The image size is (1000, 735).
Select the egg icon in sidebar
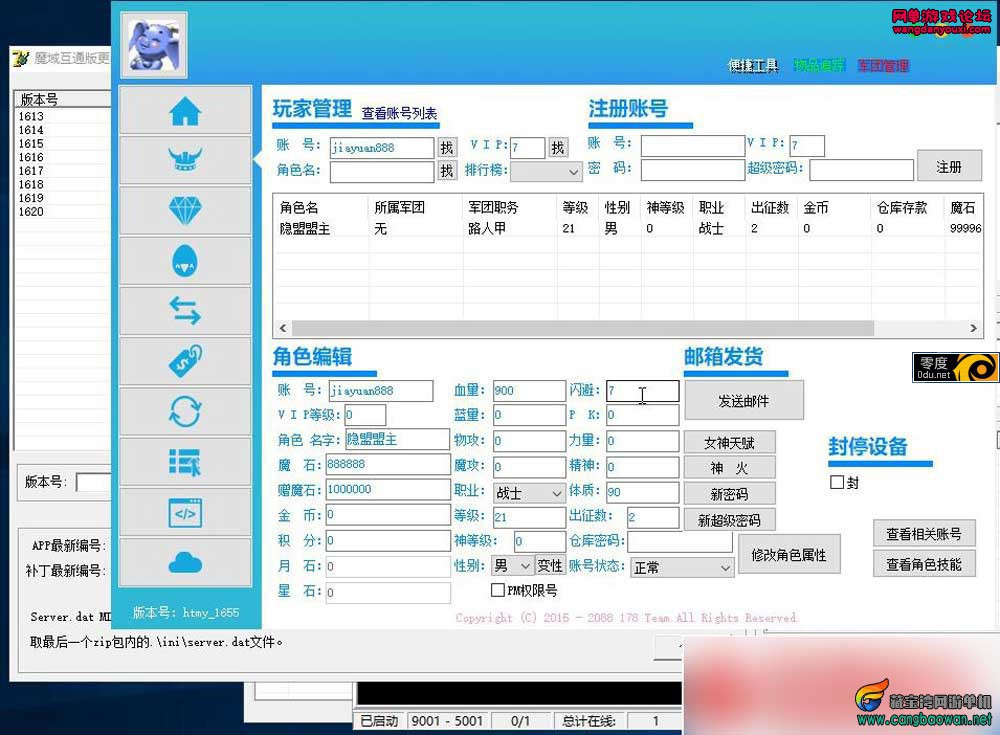pyautogui.click(x=185, y=261)
